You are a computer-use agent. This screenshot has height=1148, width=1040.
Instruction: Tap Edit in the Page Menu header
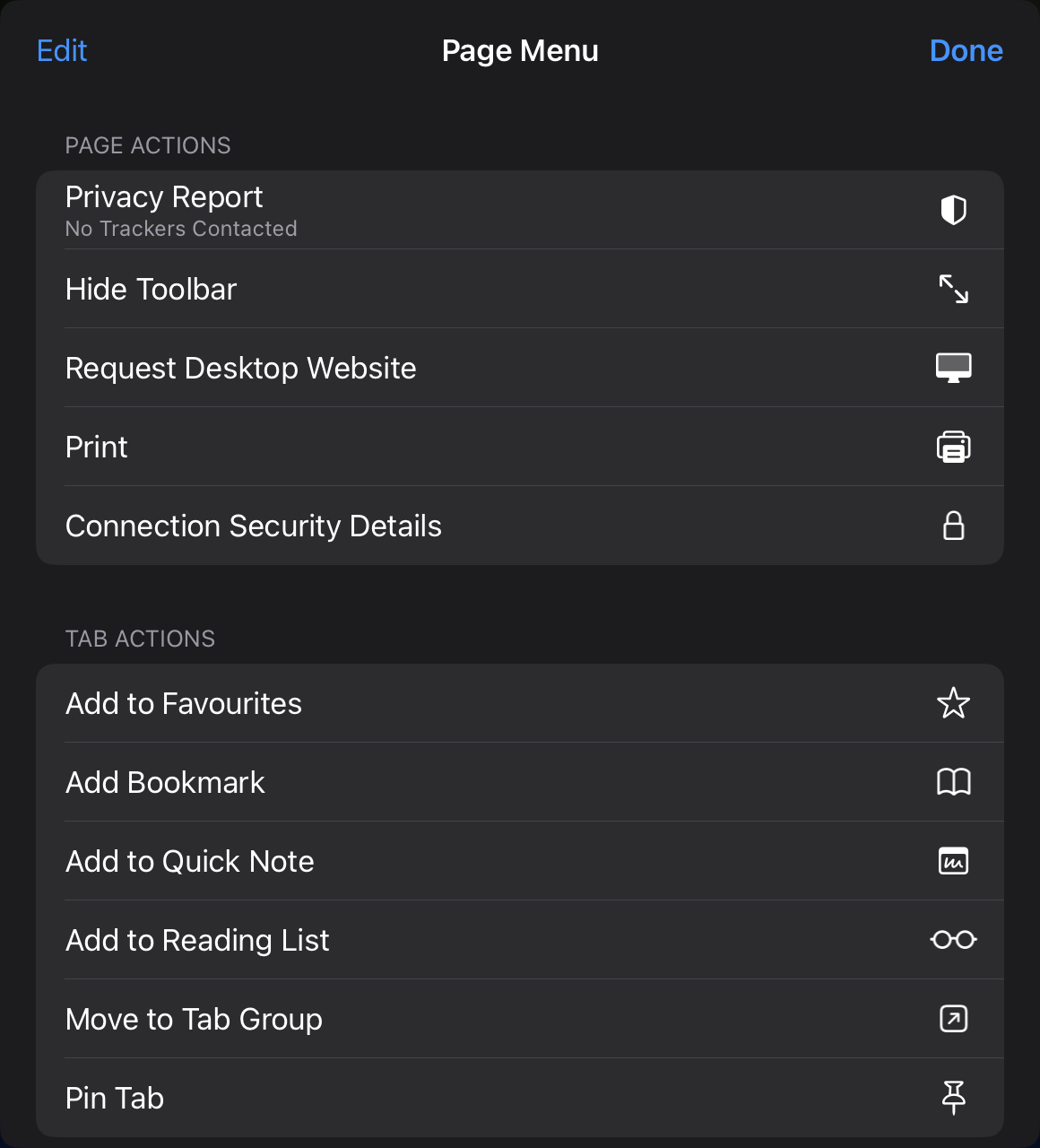click(62, 51)
